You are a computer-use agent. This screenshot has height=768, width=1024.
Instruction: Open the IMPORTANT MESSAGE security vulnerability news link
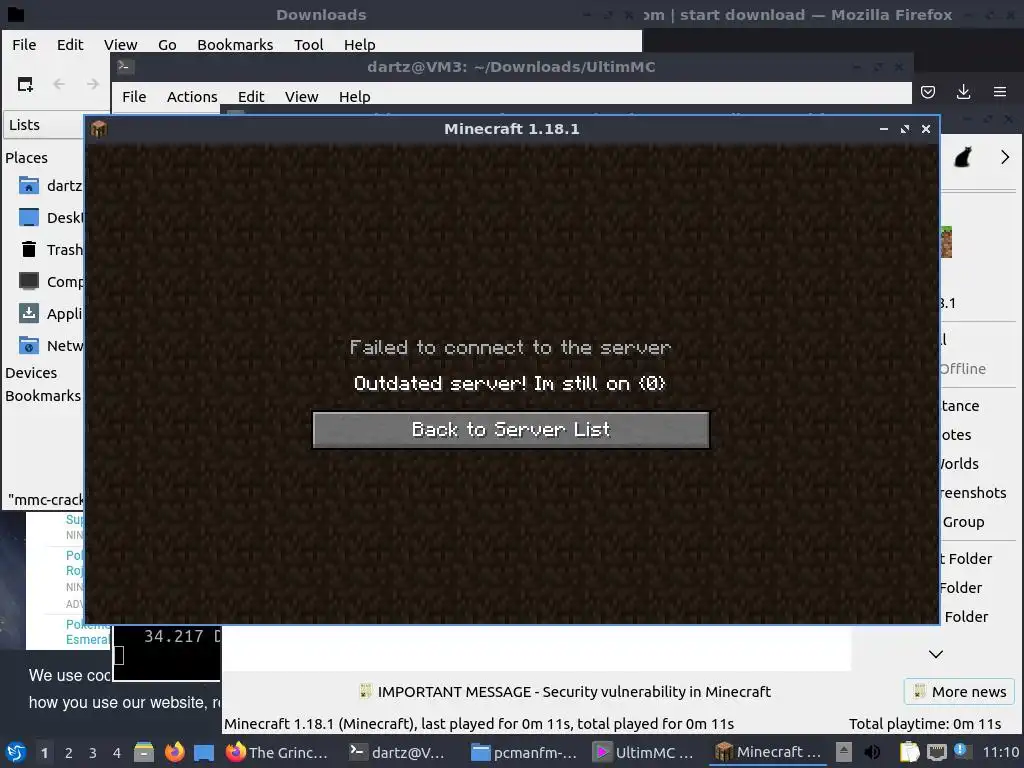566,692
